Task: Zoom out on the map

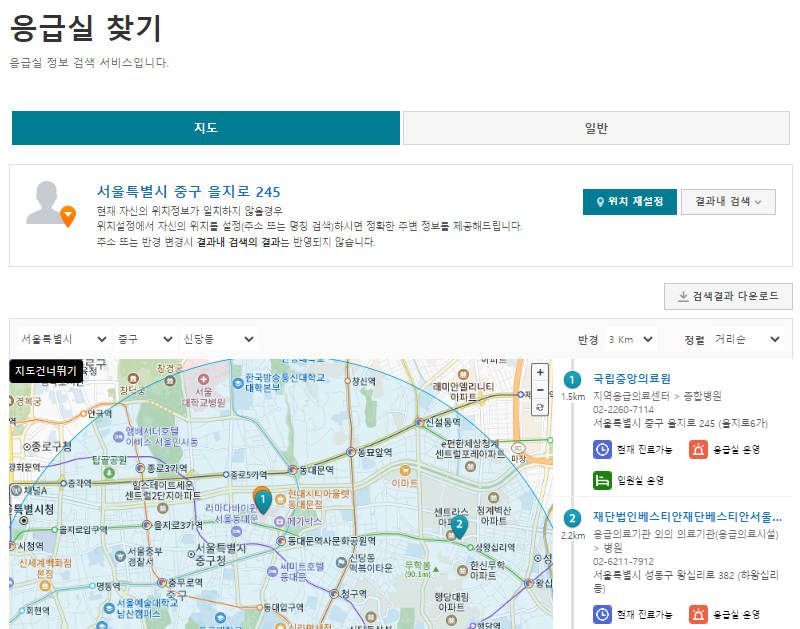Action: (540, 390)
